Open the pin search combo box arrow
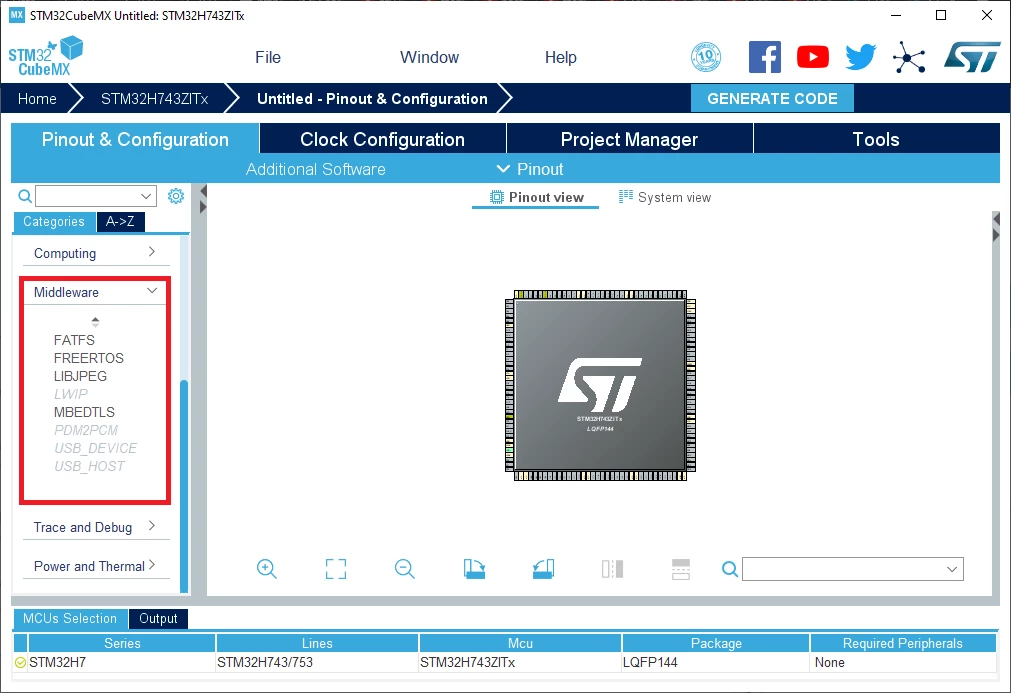This screenshot has height=693, width=1011. tap(952, 569)
